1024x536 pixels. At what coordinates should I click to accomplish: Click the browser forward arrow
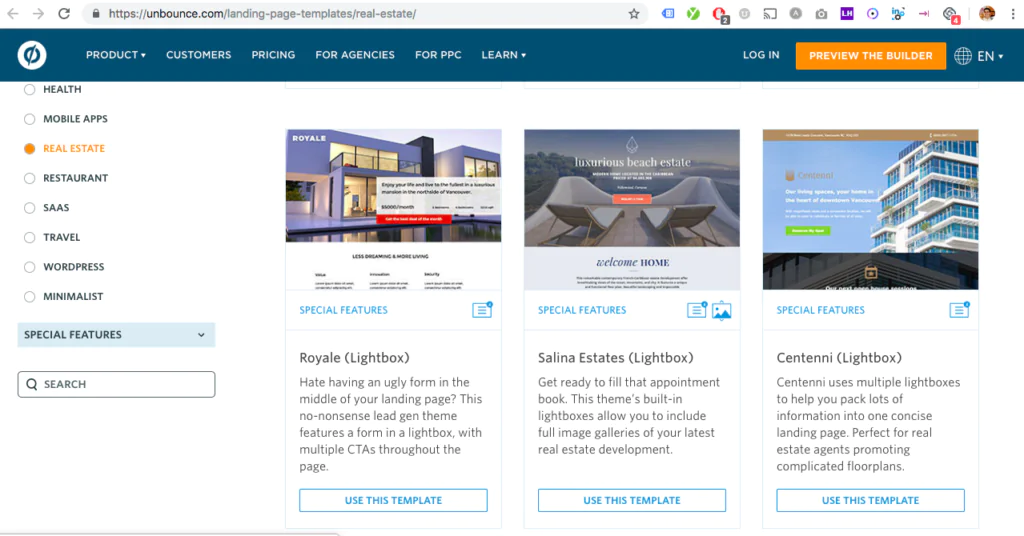pos(39,13)
